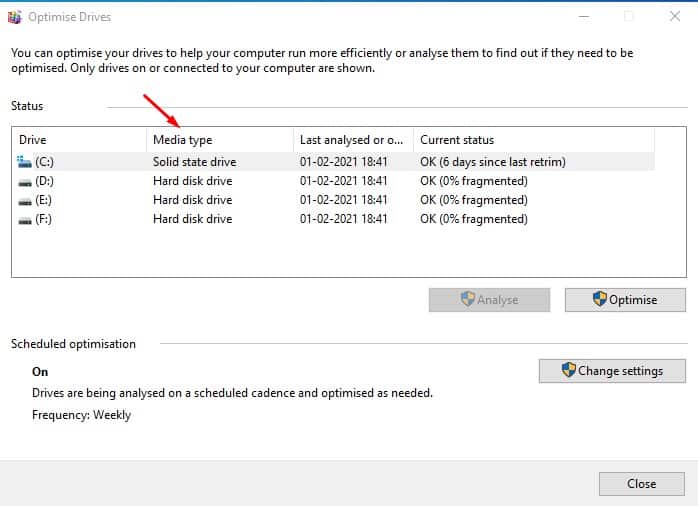Open Change settings for scheduled optimisation
698x506 pixels.
(612, 371)
